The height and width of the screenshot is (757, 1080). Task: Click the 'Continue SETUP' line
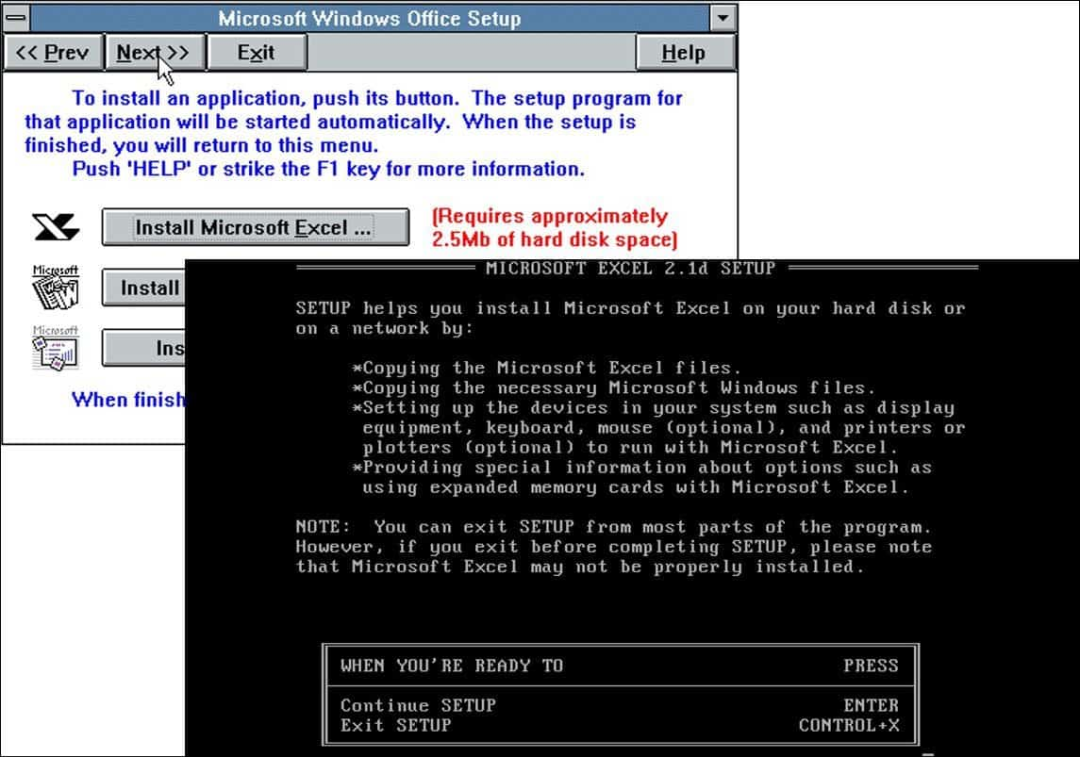coord(418,705)
